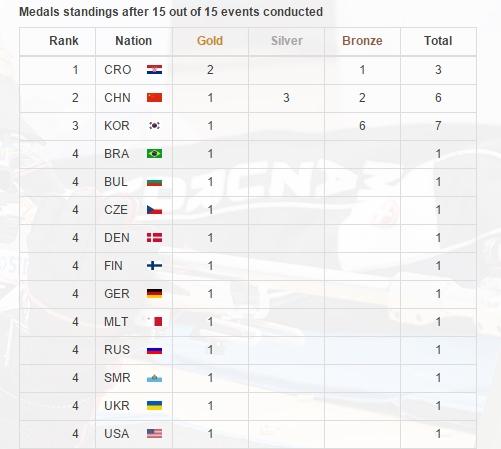Select the Bronze column header
This screenshot has height=449, width=501.
[x=362, y=41]
